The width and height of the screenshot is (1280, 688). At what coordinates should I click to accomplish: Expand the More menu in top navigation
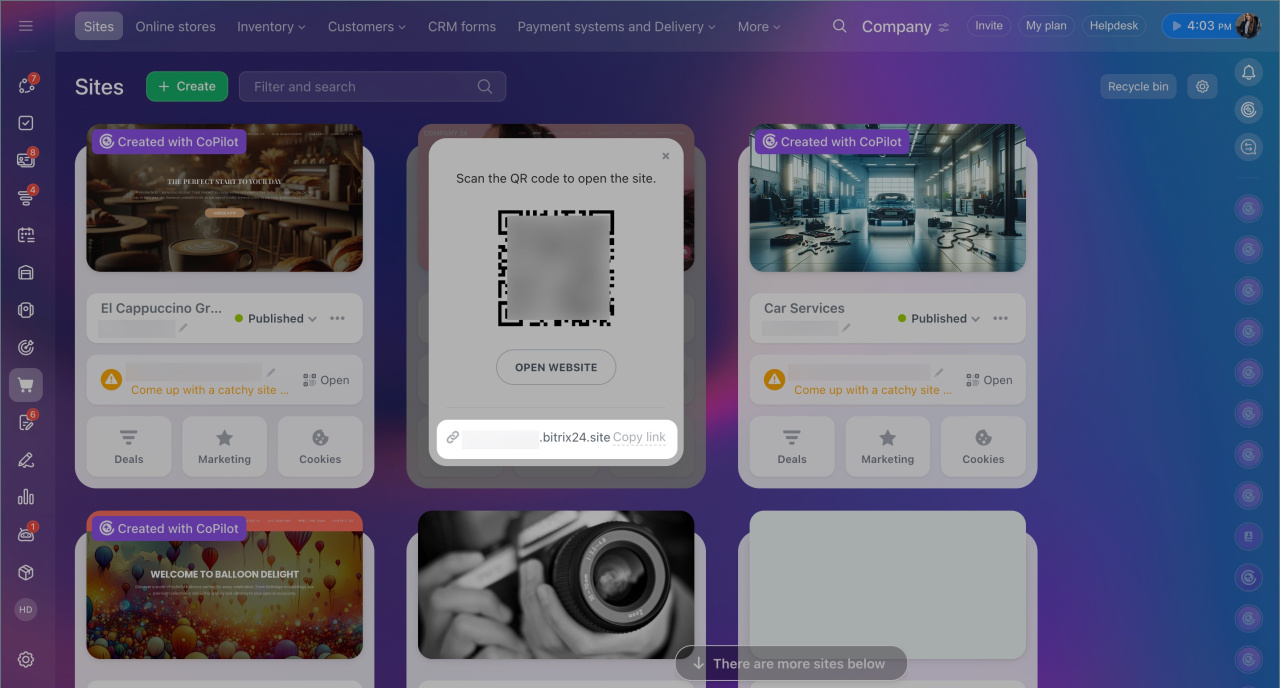(x=759, y=27)
